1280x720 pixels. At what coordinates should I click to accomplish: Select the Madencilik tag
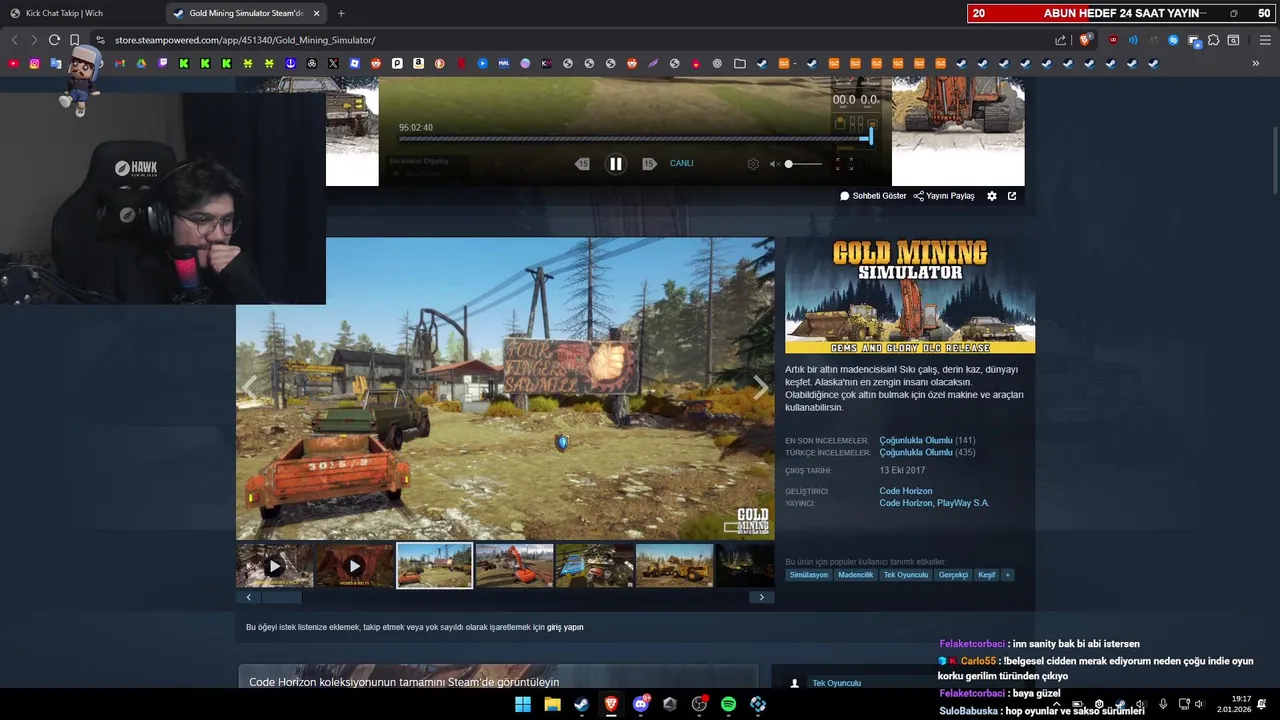[x=855, y=575]
